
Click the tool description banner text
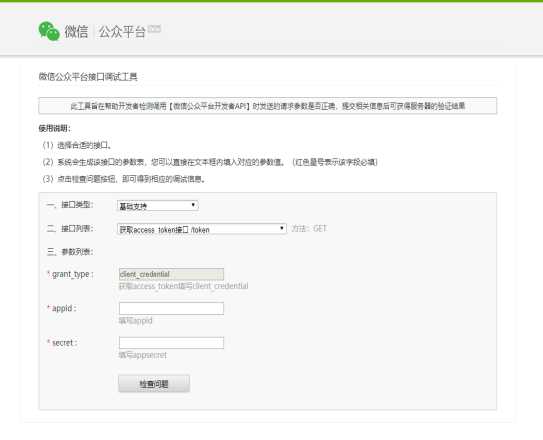[268, 106]
